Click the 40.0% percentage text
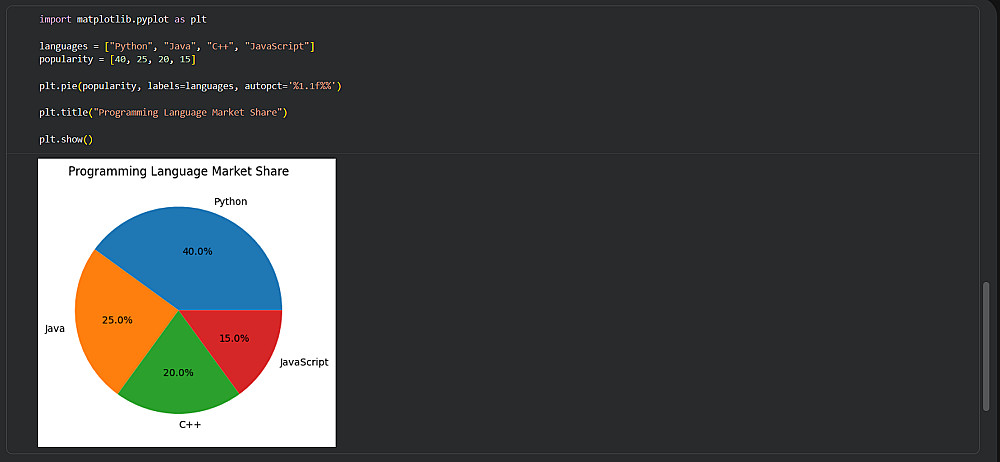 click(197, 251)
